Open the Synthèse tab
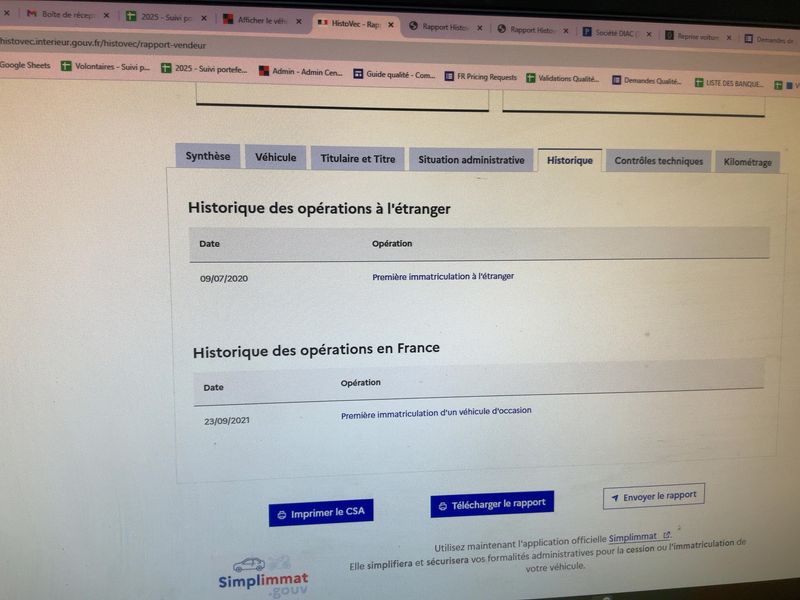The width and height of the screenshot is (800, 600). pos(208,156)
